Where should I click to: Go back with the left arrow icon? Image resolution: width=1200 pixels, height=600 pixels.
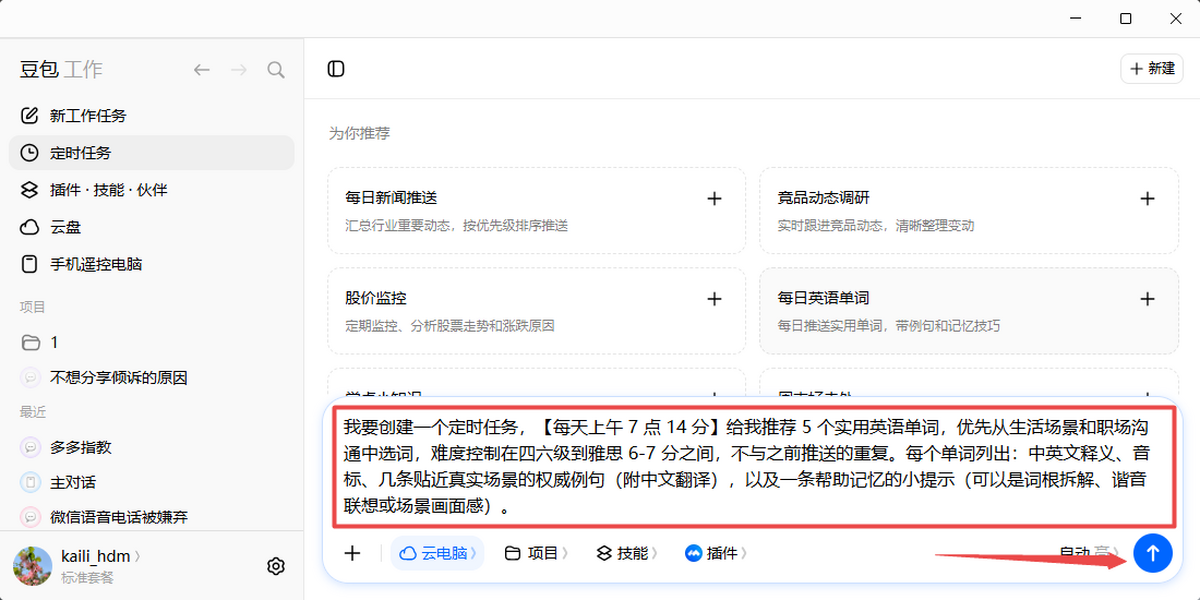[x=202, y=70]
